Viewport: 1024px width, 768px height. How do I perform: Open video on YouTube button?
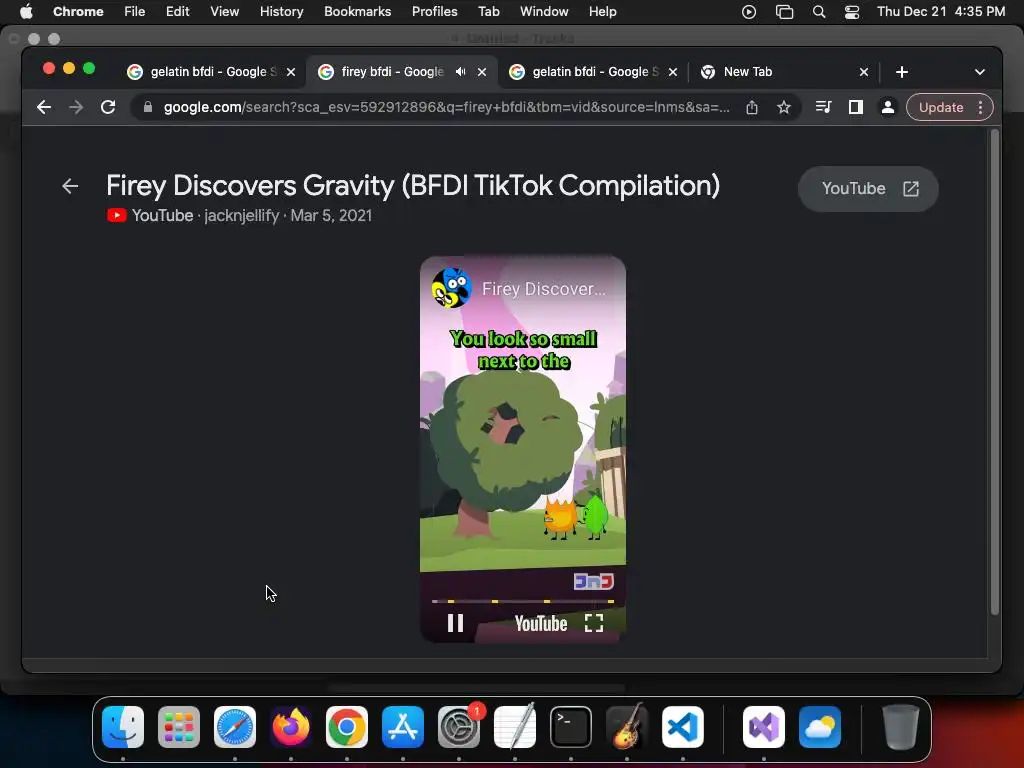(868, 189)
